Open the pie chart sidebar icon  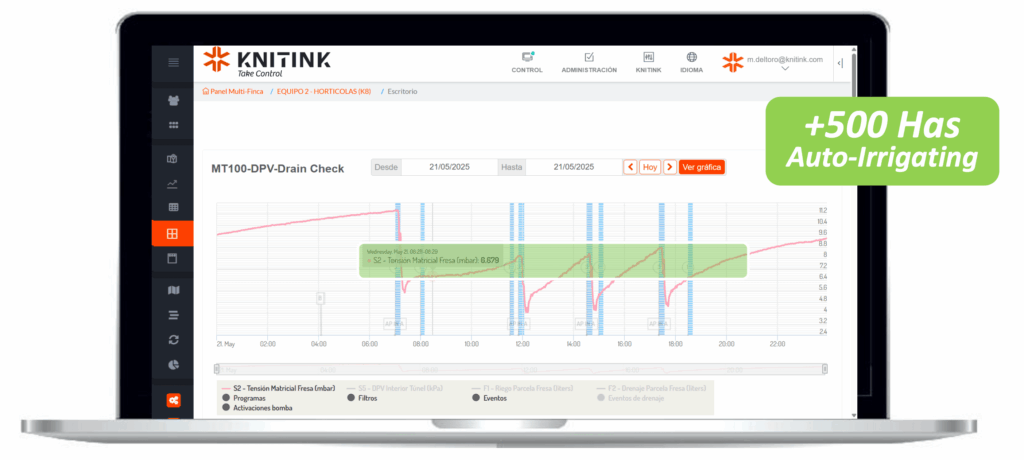[173, 365]
